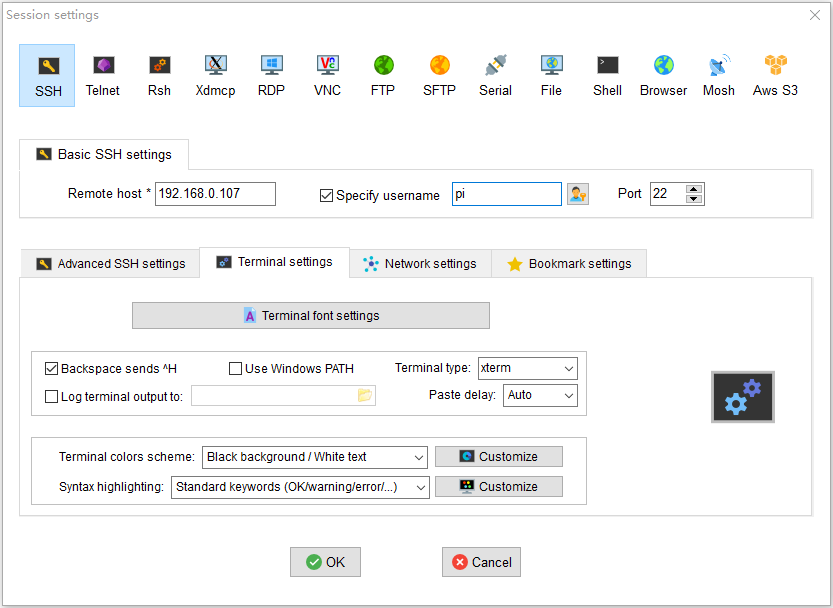
Task: Click the folder icon for log output
Action: click(x=365, y=395)
